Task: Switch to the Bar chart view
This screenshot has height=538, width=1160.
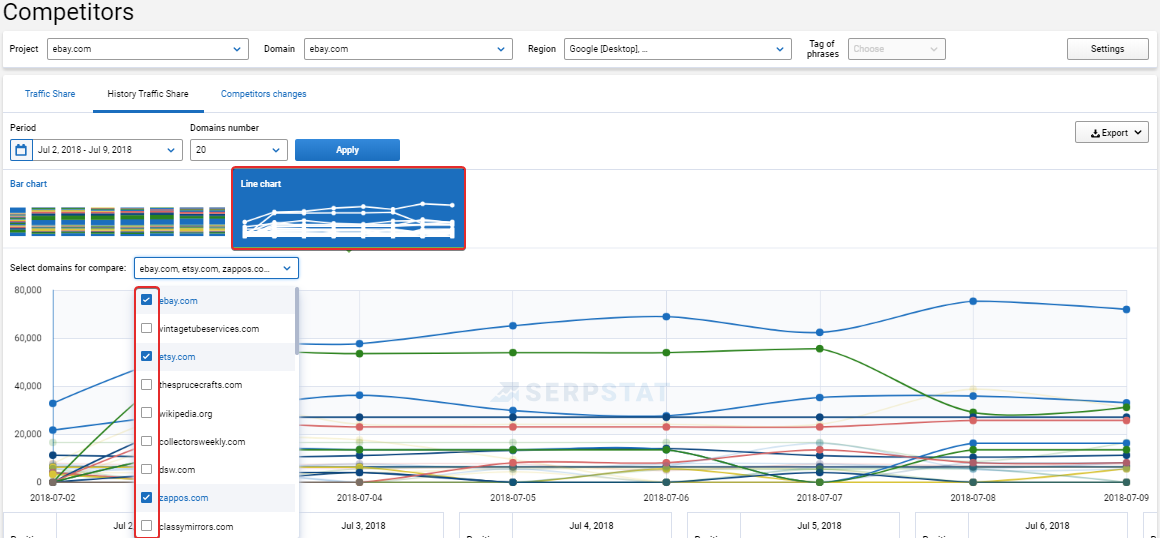Action: [x=117, y=208]
